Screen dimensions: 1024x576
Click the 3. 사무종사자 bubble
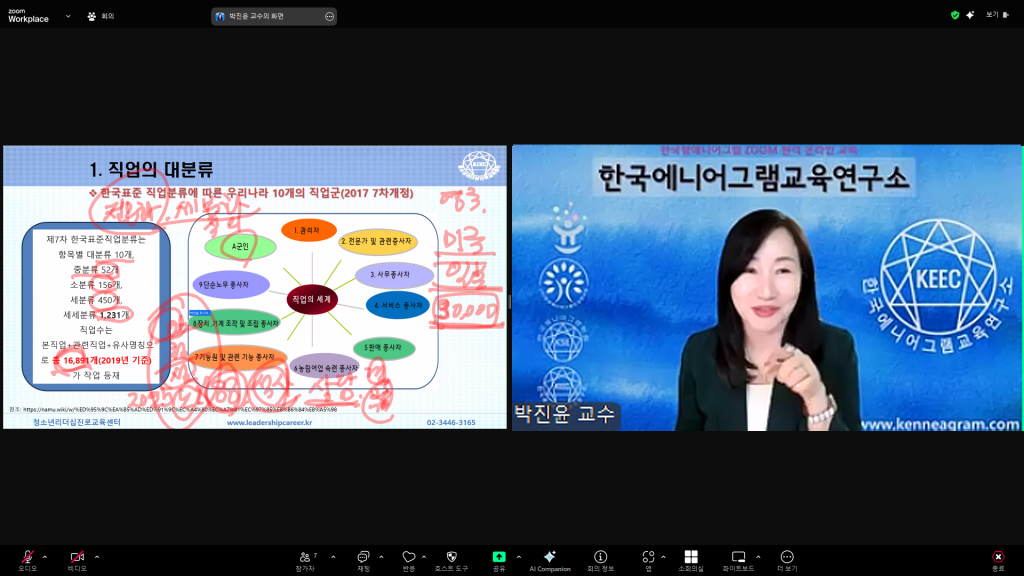[394, 275]
